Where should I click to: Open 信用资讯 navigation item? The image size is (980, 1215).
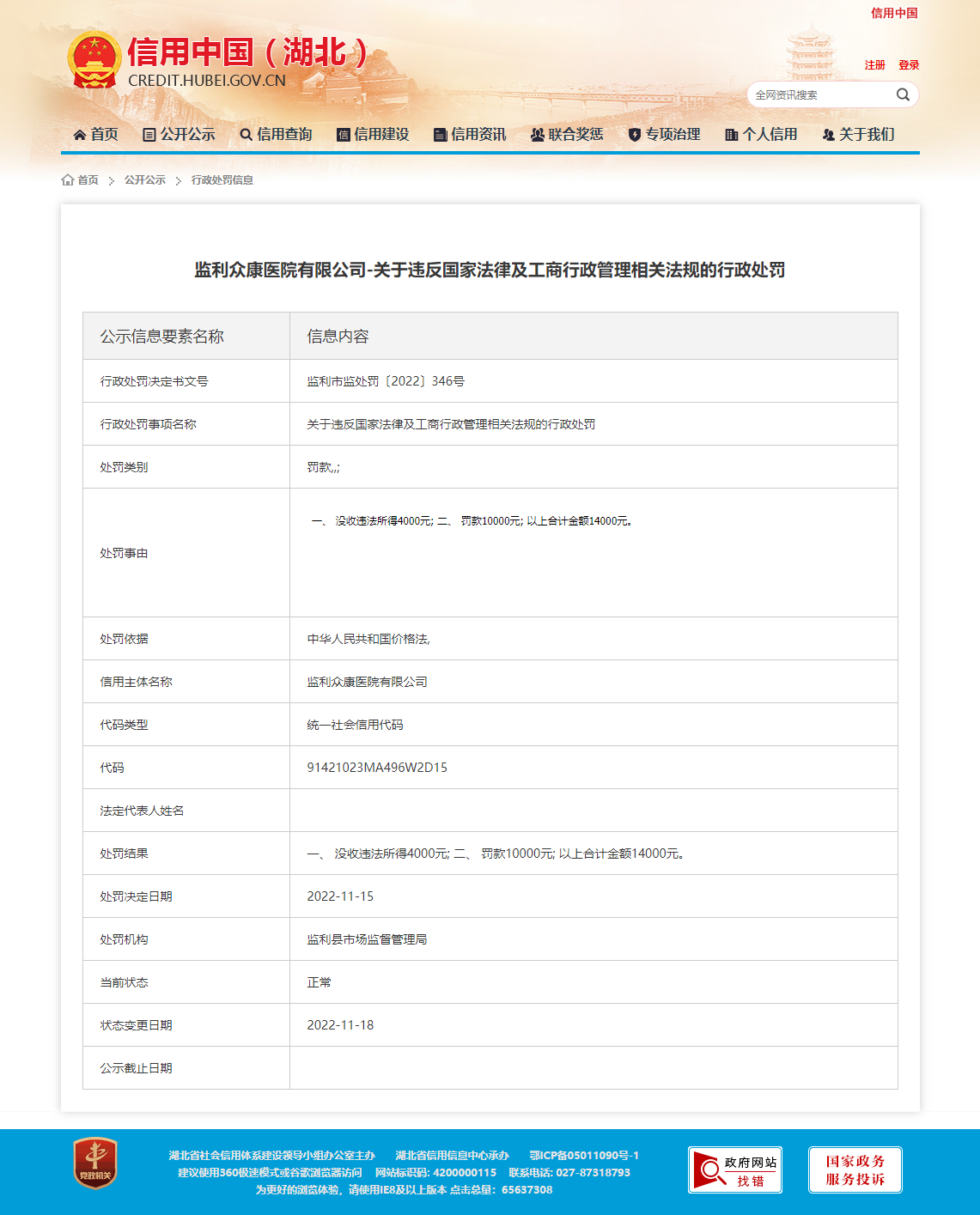471,134
